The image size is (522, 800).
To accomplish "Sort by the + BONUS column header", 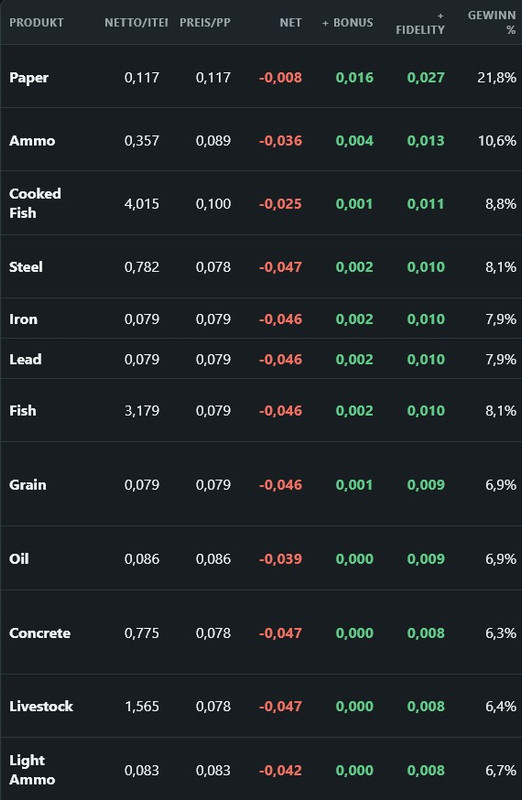I will tap(347, 22).
